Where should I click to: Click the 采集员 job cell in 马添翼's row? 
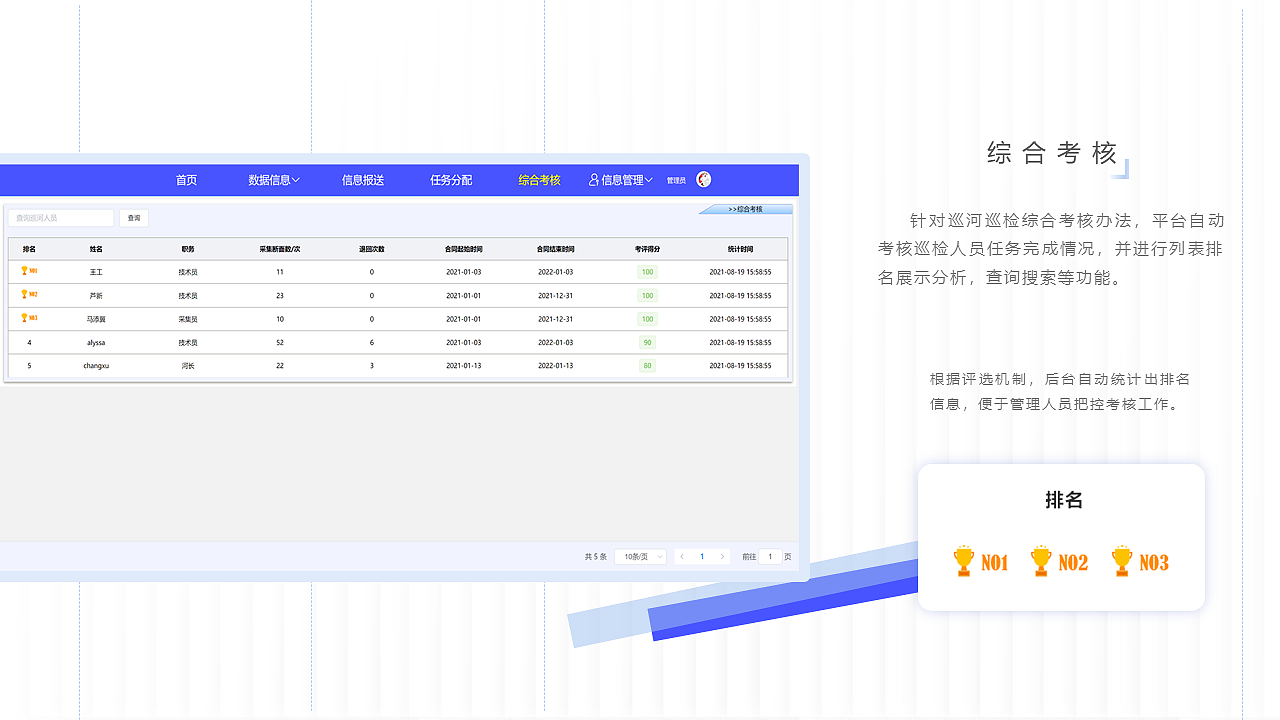[x=188, y=319]
